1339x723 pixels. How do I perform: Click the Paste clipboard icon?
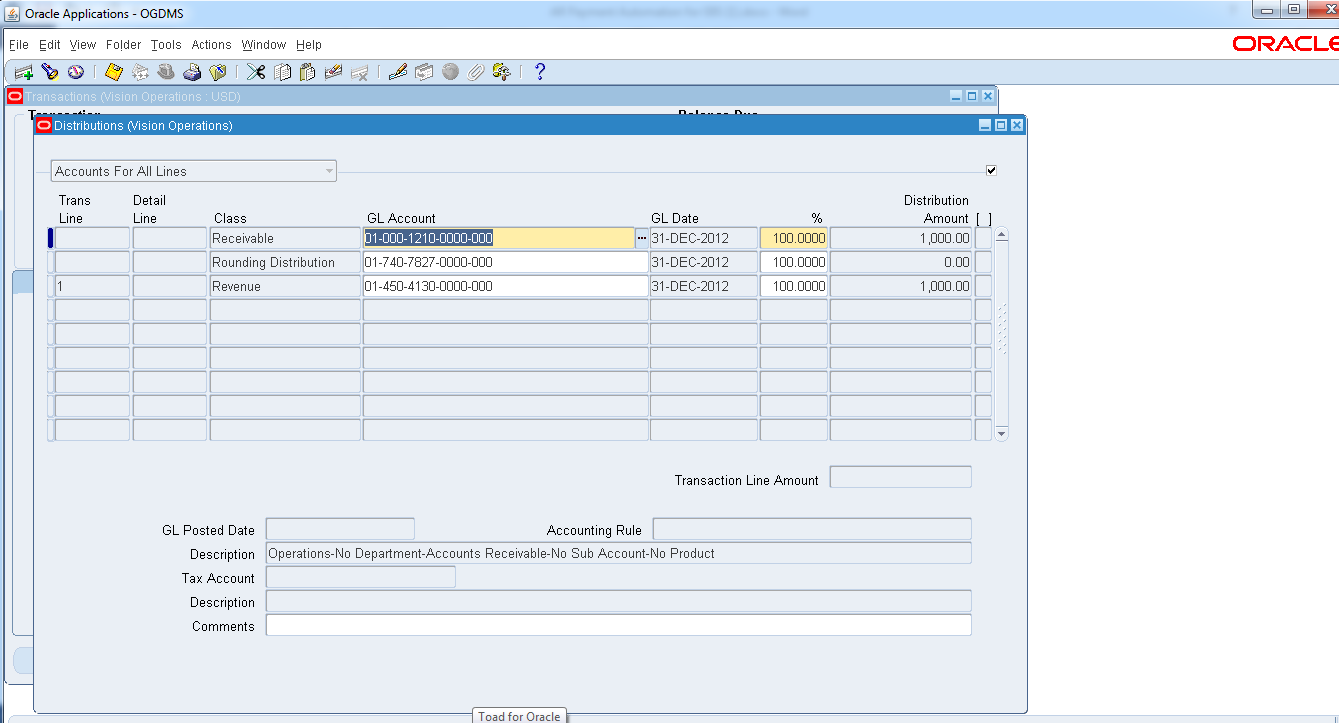coord(308,72)
